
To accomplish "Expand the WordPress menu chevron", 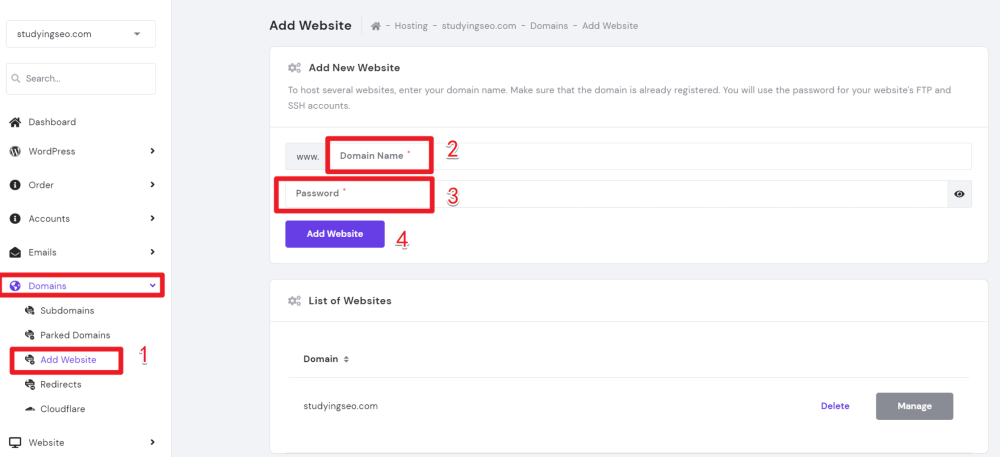I will (x=152, y=152).
